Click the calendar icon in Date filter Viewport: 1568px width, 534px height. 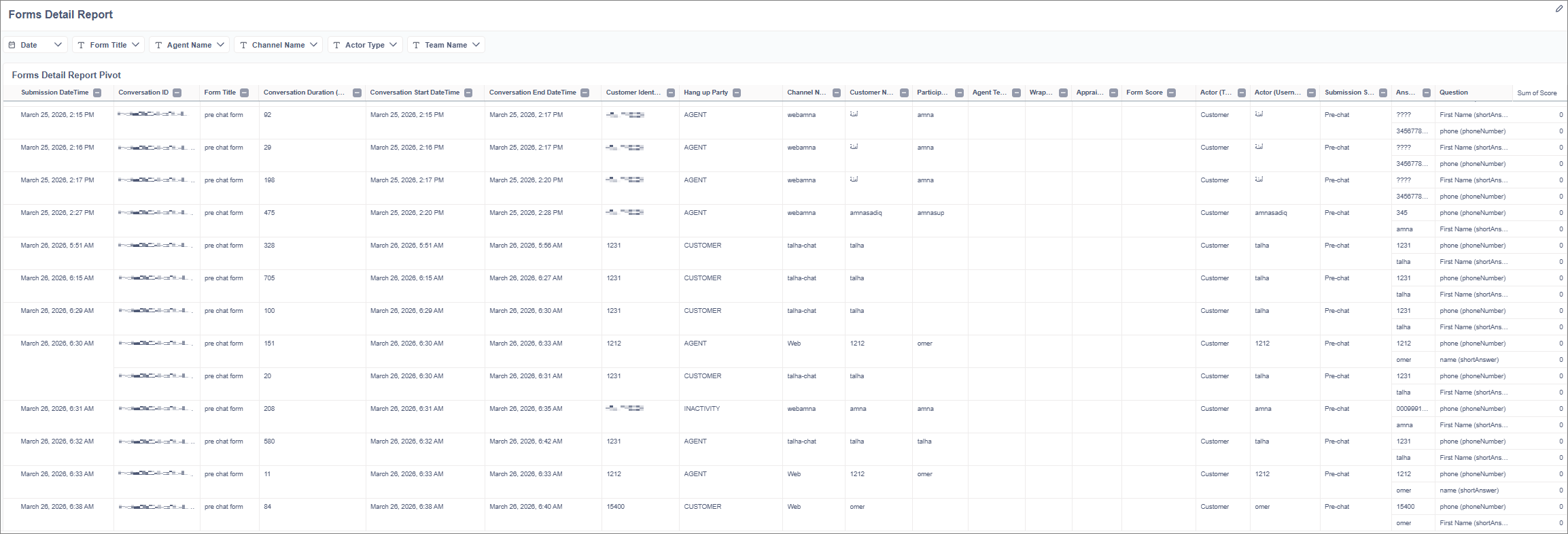(x=12, y=45)
